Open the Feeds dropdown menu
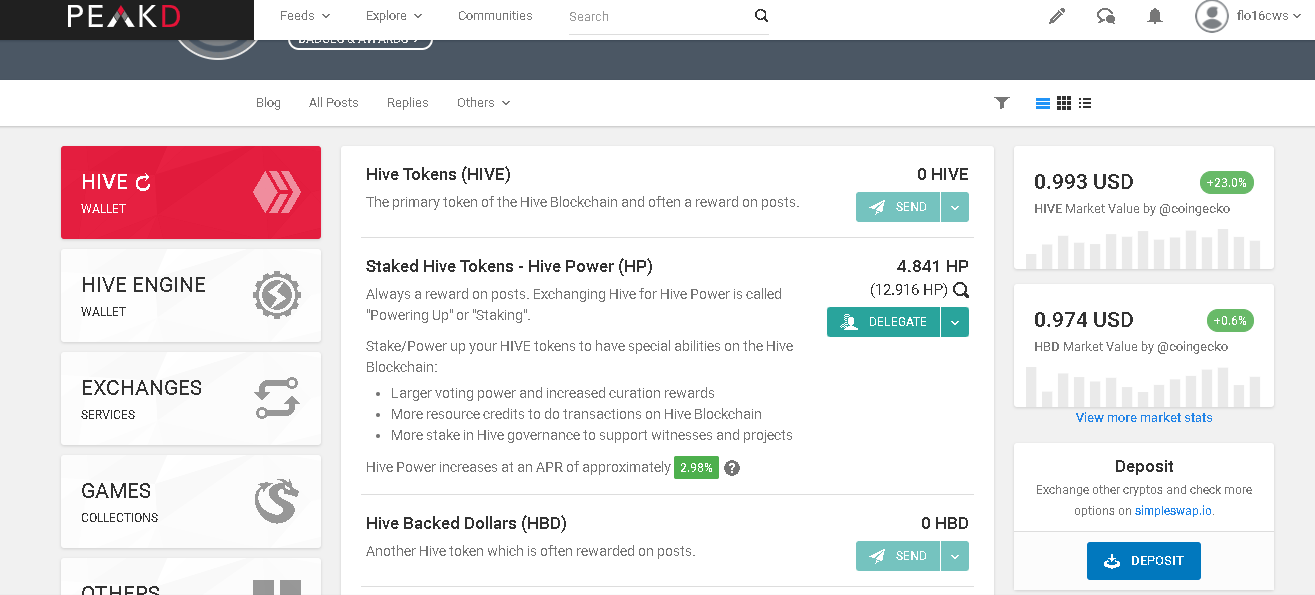 pyautogui.click(x=305, y=16)
